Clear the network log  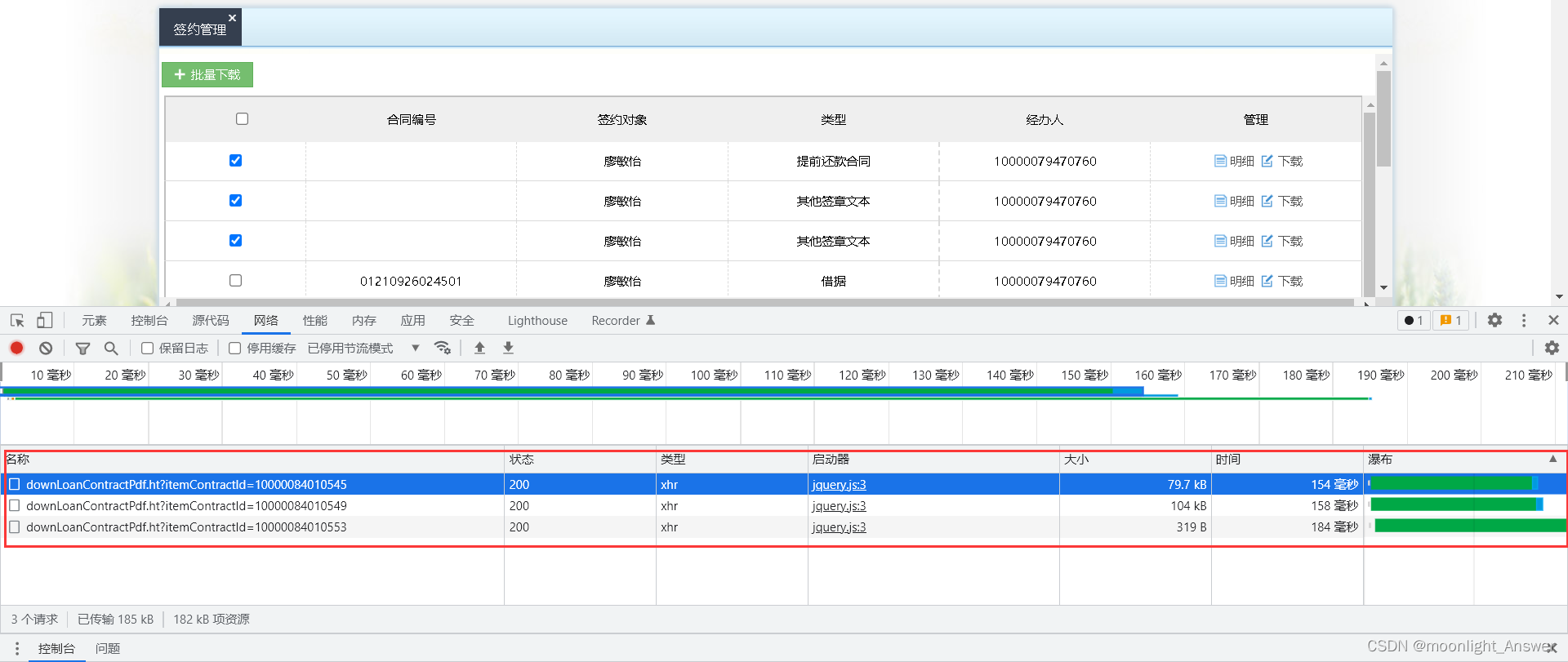(x=46, y=348)
